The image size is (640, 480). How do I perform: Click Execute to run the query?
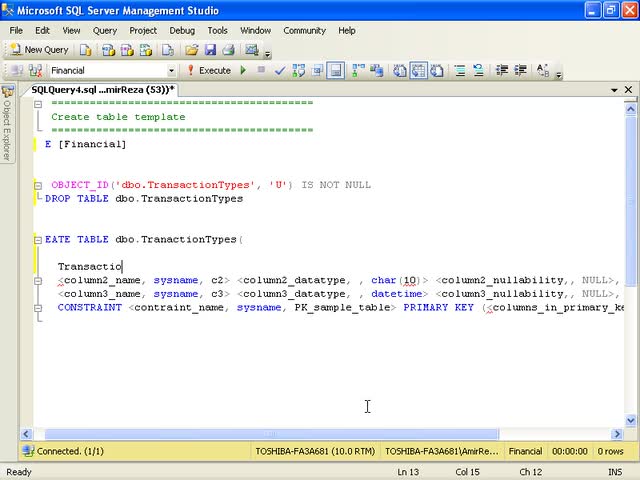(x=208, y=70)
